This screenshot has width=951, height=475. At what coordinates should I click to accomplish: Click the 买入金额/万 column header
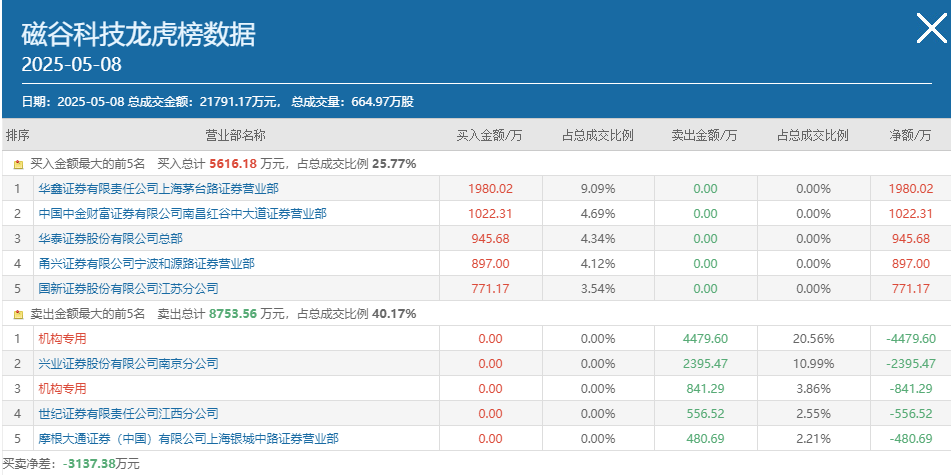tap(489, 135)
